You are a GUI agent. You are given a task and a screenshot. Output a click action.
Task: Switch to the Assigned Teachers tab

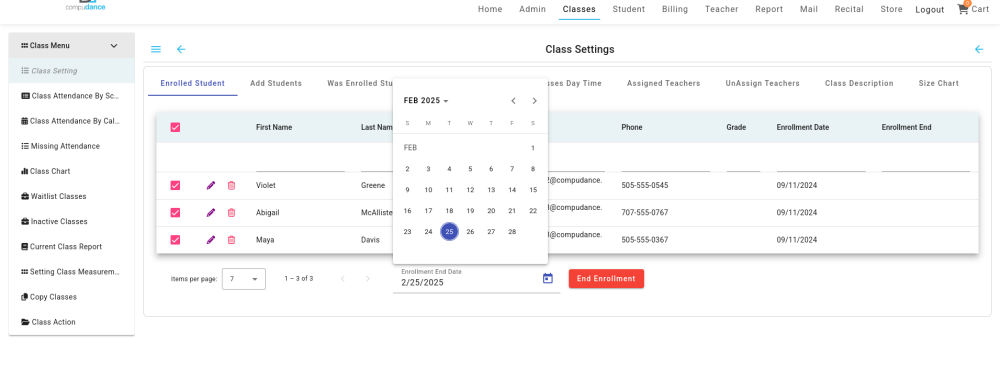click(663, 84)
